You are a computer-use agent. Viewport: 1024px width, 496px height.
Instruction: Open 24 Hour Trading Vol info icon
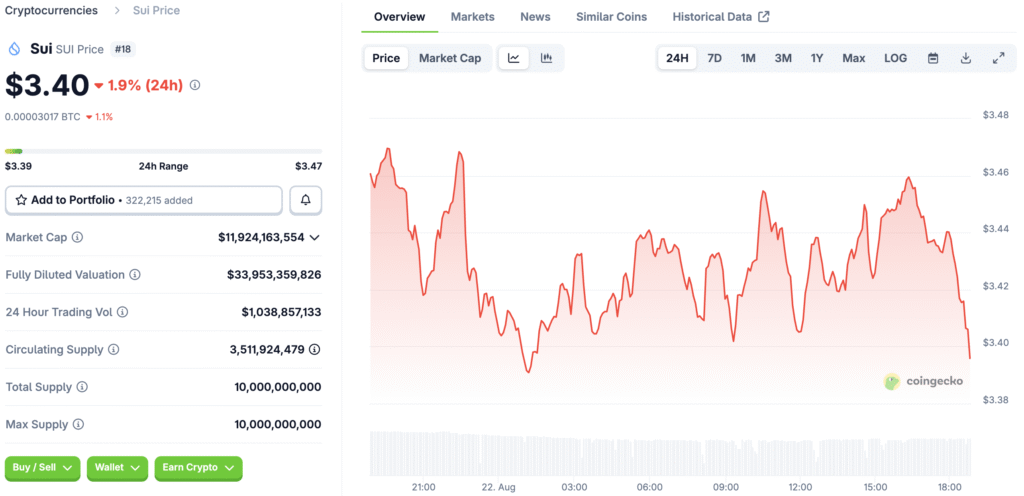[x=122, y=312]
